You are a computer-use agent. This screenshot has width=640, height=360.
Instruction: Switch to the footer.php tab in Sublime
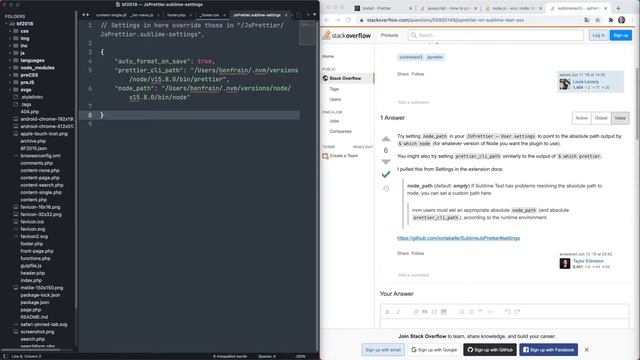pos(176,15)
